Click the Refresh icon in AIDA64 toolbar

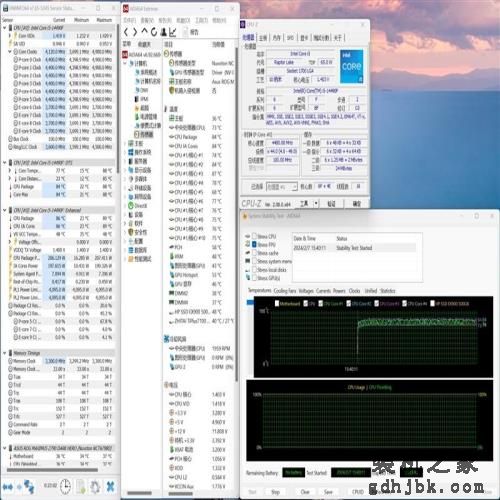(154, 32)
